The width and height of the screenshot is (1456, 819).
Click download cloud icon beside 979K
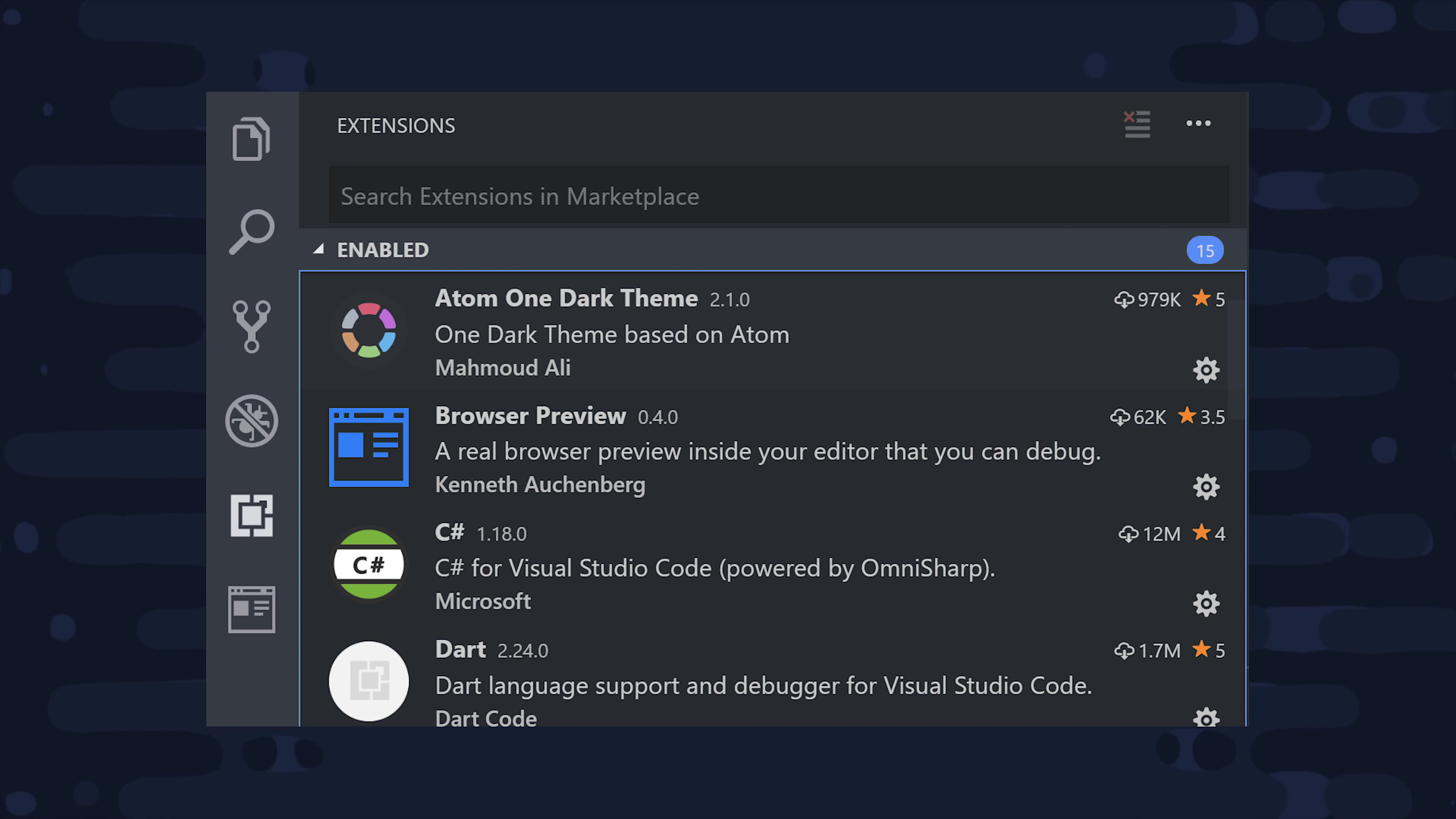click(1123, 300)
